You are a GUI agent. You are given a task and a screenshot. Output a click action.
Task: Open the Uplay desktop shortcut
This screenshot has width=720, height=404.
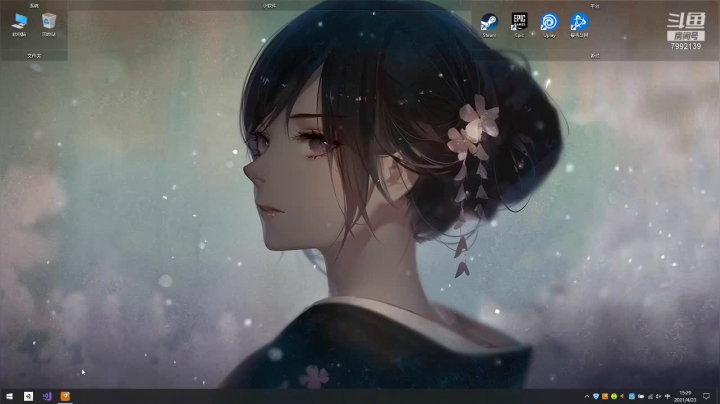coord(549,25)
